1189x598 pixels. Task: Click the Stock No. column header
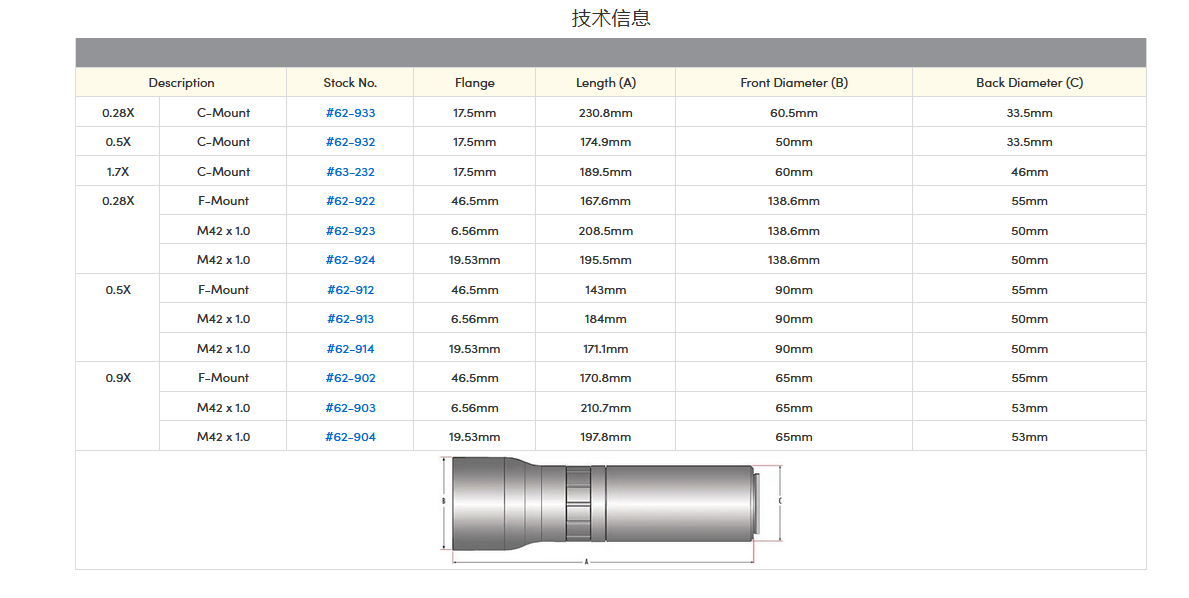pyautogui.click(x=350, y=83)
